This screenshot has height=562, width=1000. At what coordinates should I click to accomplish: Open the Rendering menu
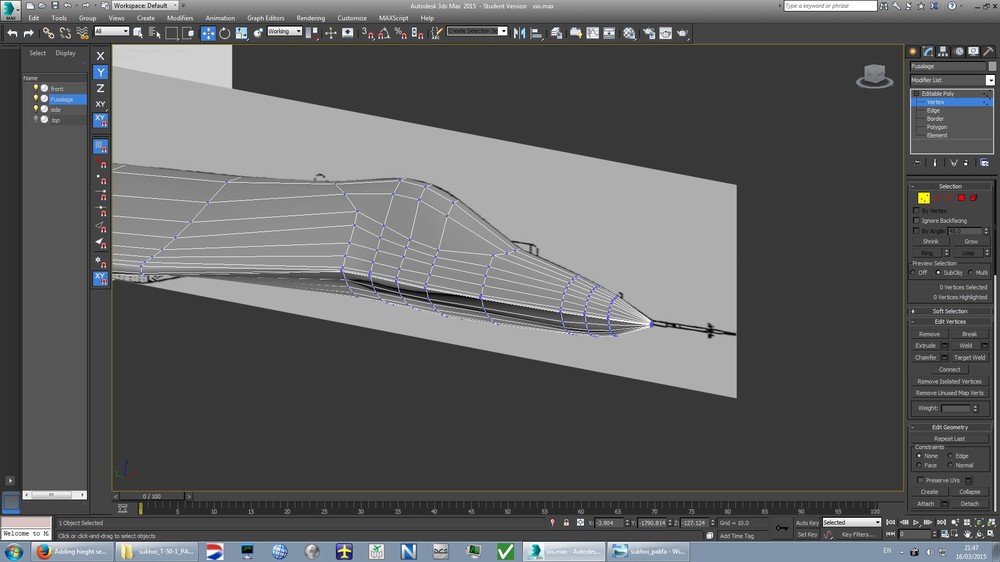coord(310,18)
